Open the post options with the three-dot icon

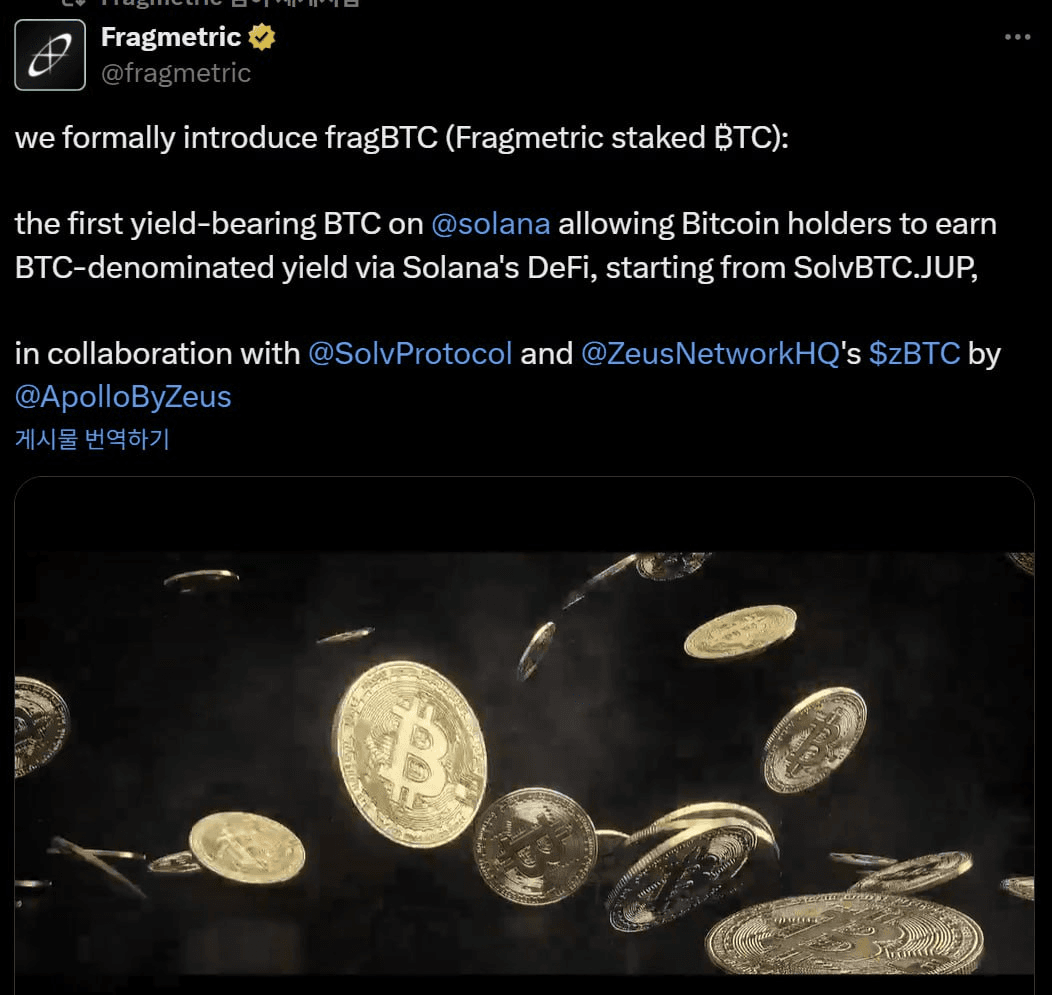tap(1017, 36)
